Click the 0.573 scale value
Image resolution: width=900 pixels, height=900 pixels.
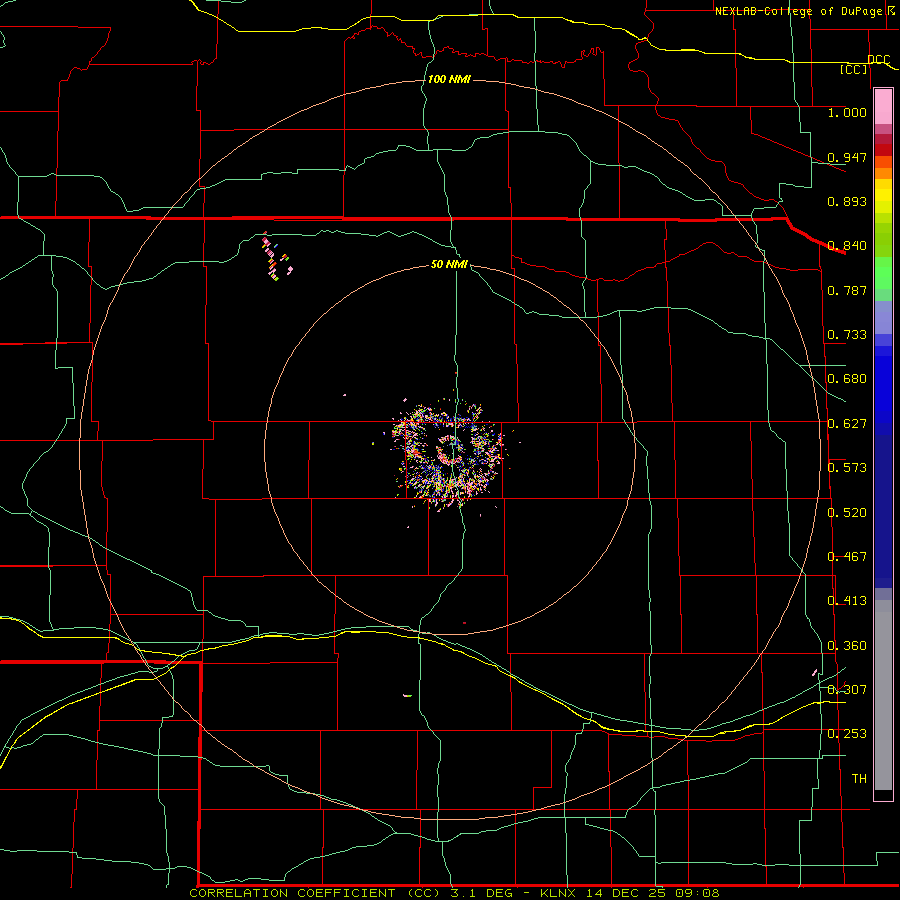point(847,468)
